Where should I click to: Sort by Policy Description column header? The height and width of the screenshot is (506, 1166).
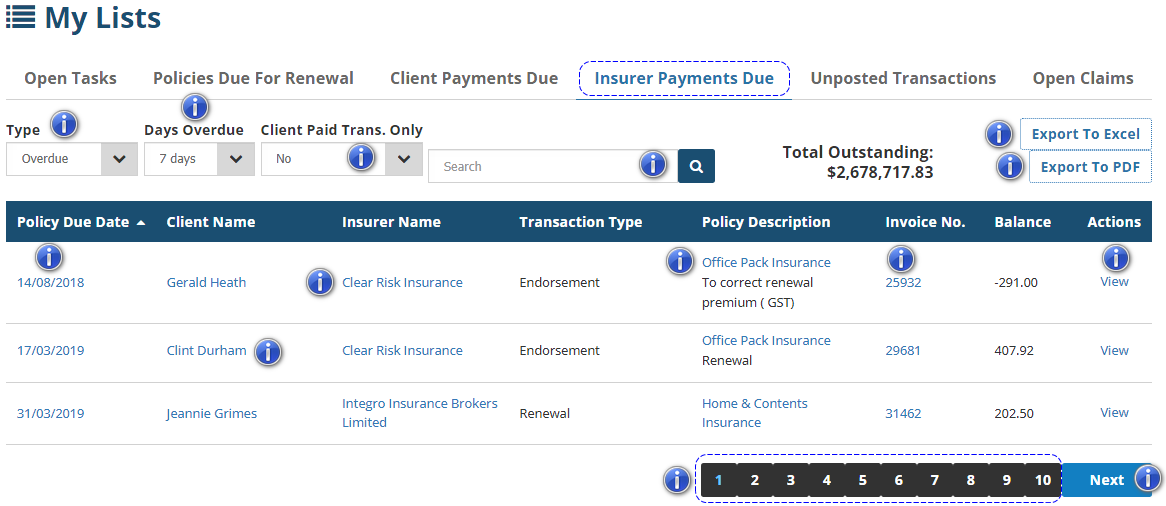766,222
